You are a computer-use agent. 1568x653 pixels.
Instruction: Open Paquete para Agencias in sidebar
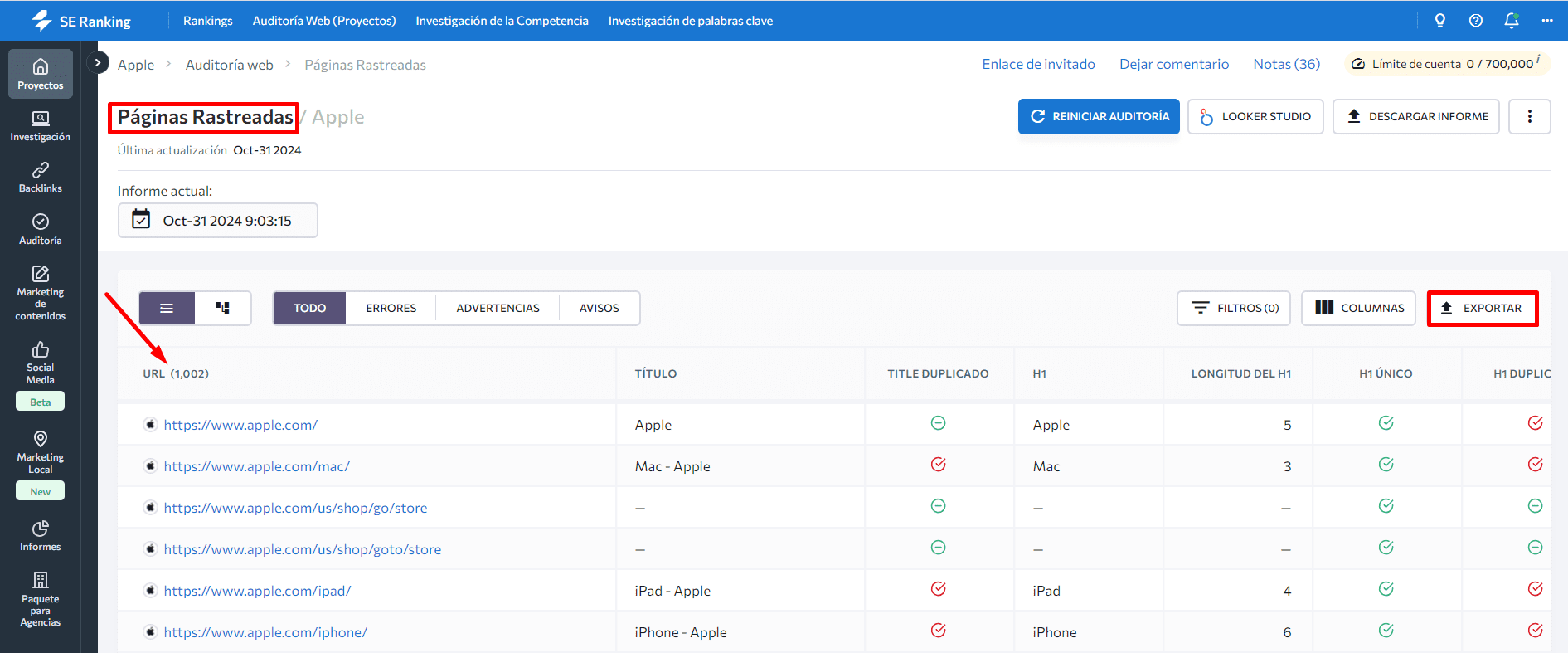tap(41, 599)
